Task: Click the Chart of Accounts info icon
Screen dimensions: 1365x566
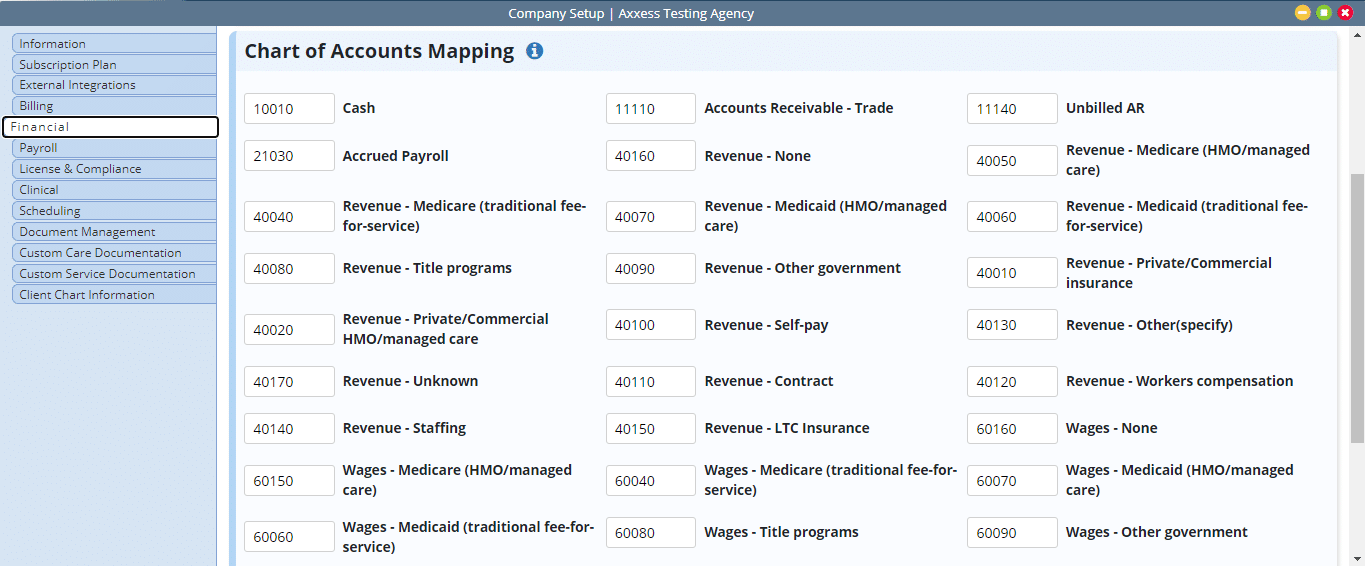Action: click(x=535, y=51)
